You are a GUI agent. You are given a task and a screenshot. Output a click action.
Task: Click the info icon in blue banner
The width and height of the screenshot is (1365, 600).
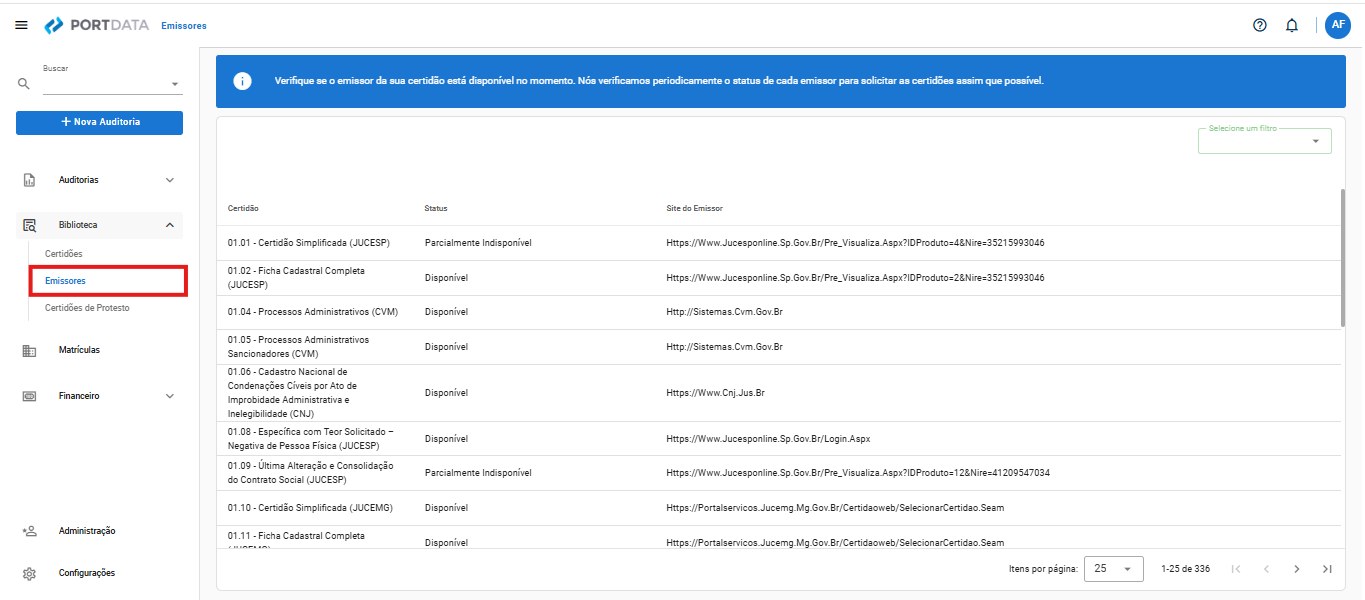(x=242, y=81)
